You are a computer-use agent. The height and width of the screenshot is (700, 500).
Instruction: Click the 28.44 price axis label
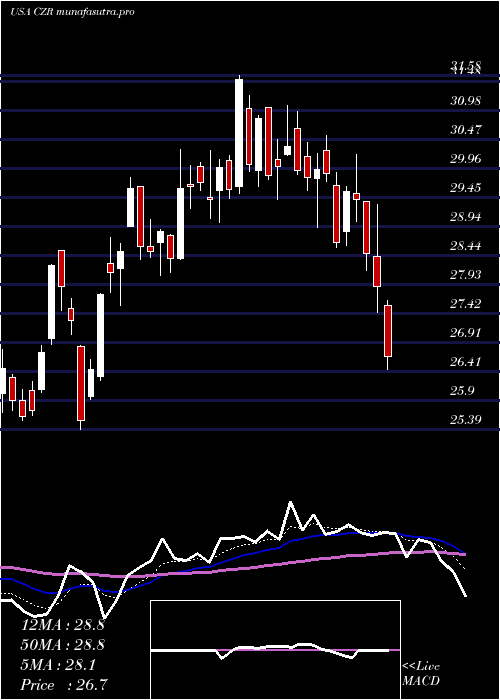pyautogui.click(x=465, y=246)
